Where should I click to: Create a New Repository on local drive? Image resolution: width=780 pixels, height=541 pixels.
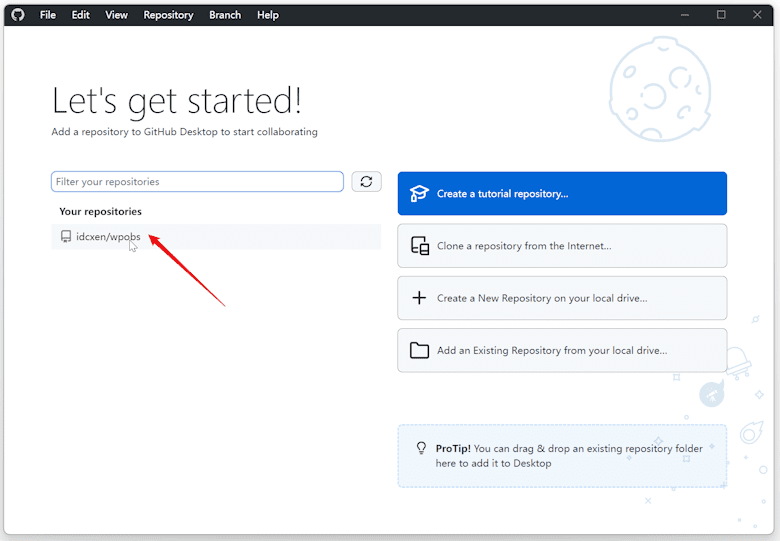coord(562,298)
